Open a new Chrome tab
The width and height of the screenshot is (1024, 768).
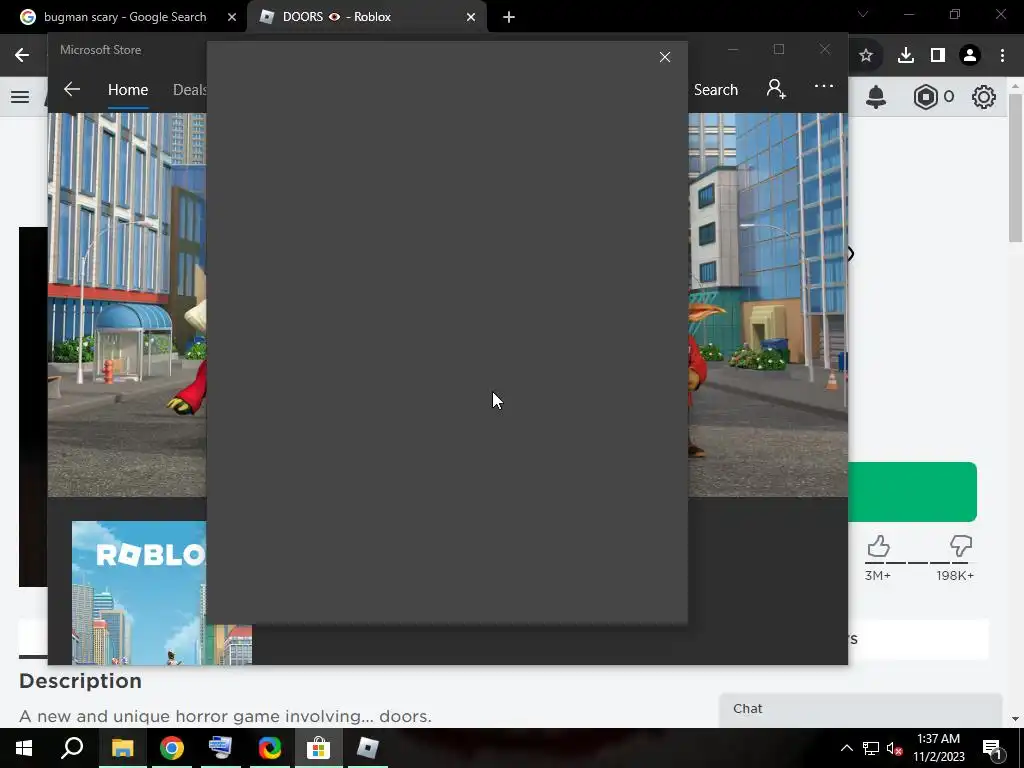509,17
